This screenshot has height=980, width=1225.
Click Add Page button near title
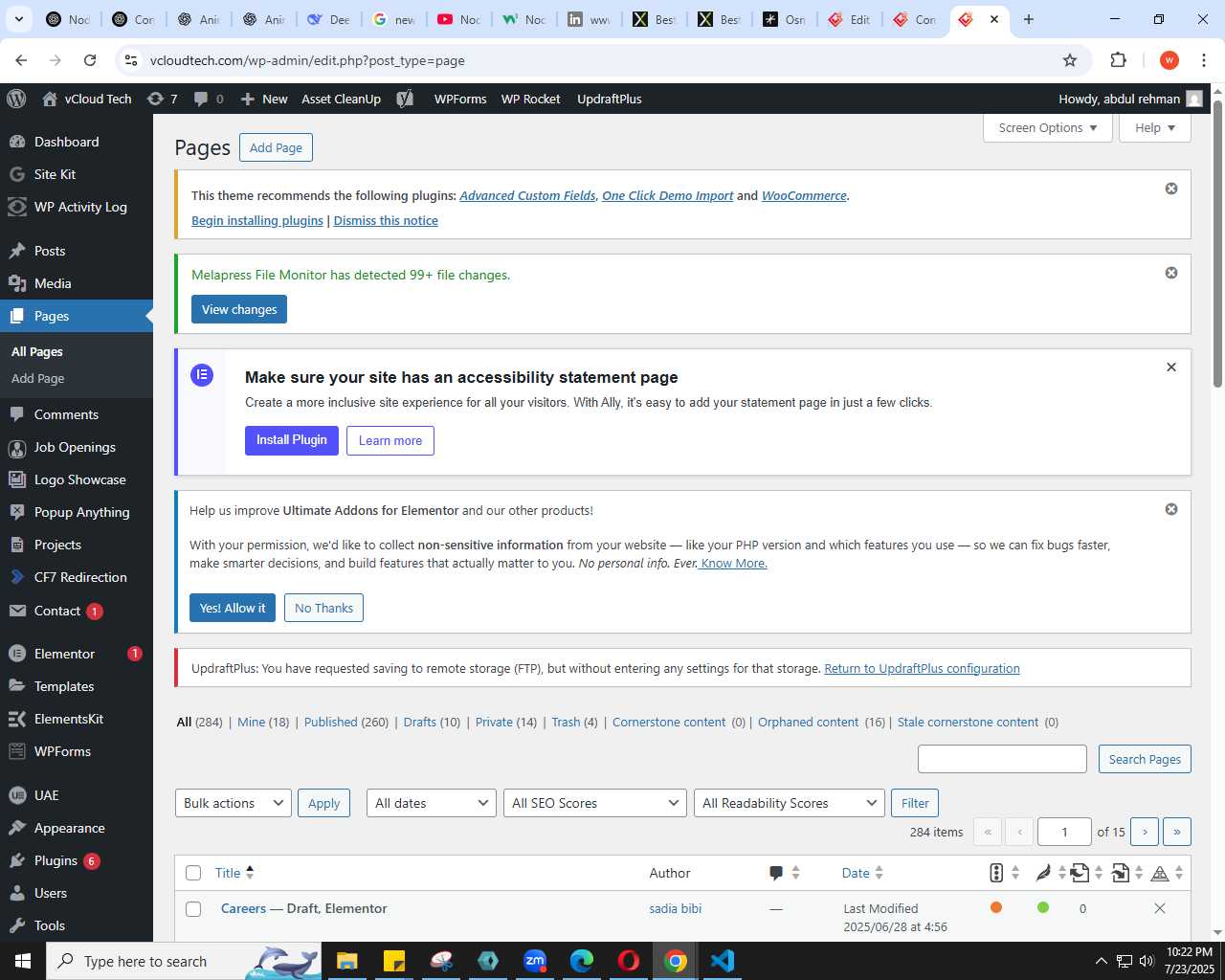pos(276,147)
